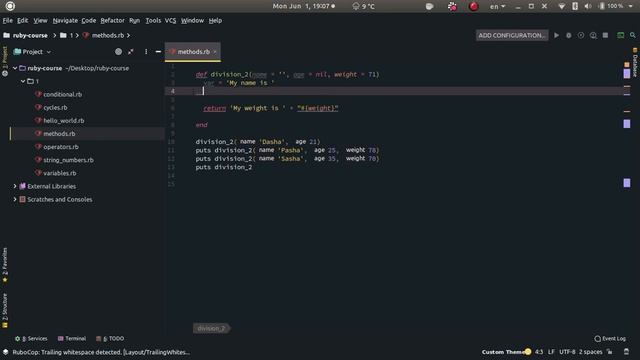
Task: Close the methods.rb tab
Action: (215, 52)
